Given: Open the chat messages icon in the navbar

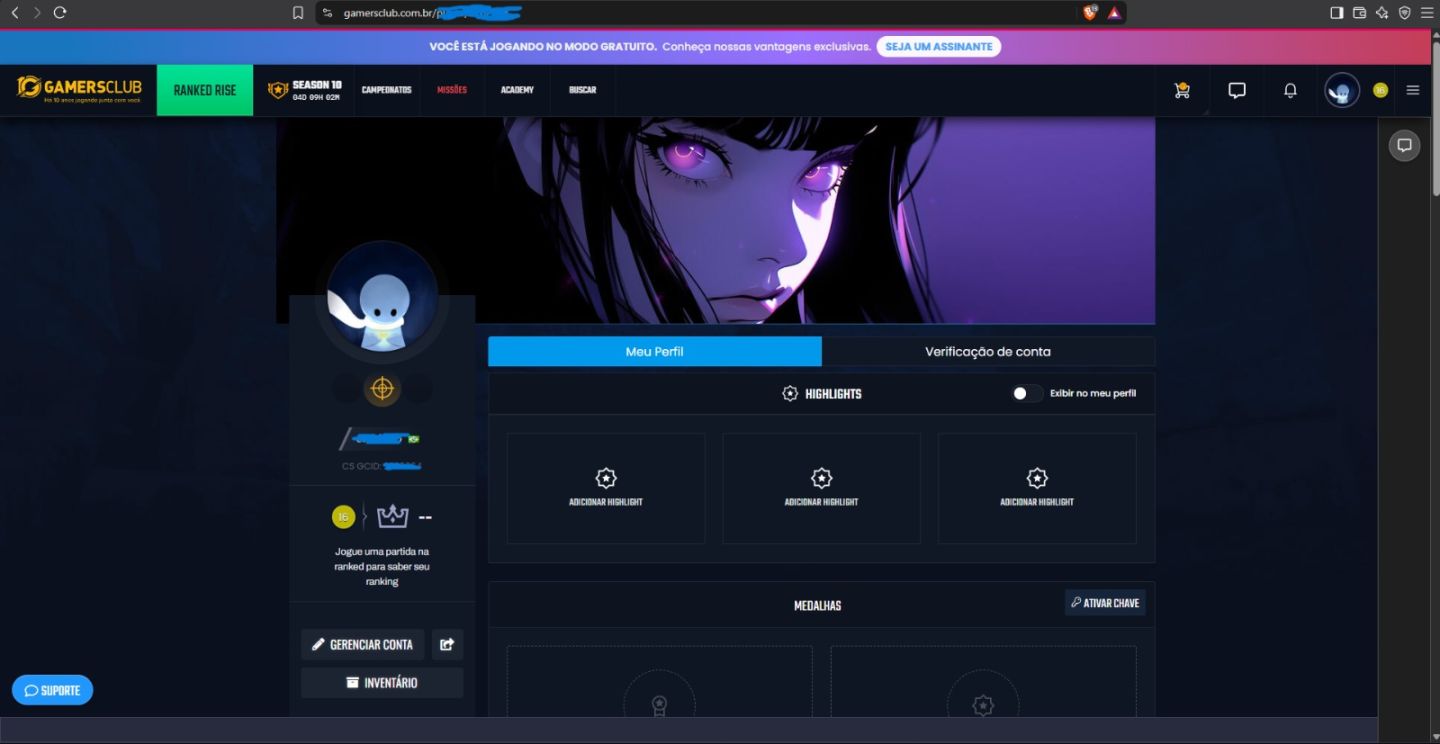Looking at the screenshot, I should pos(1237,90).
